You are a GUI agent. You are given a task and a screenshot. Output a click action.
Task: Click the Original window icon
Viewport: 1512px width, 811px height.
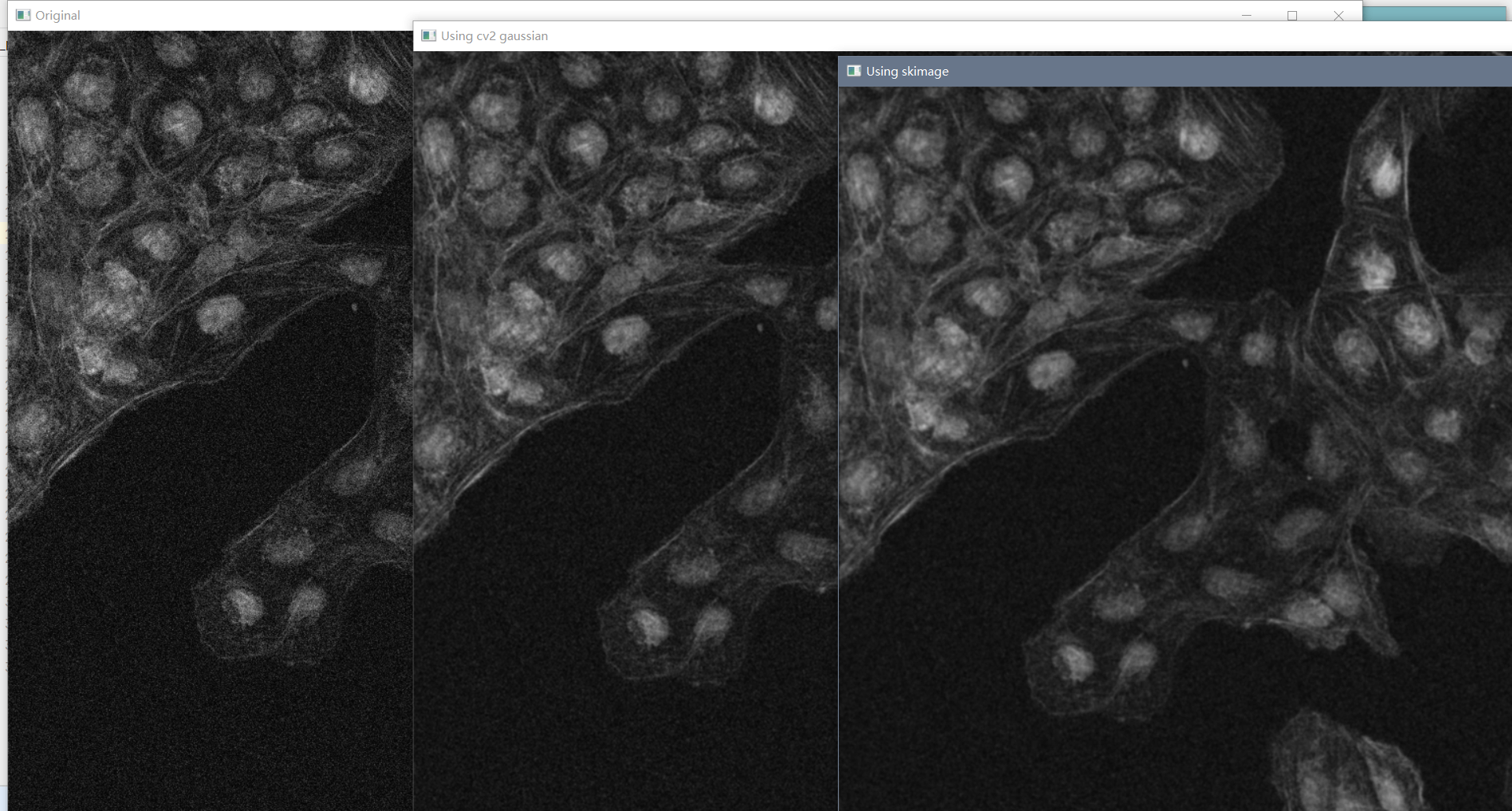(x=23, y=15)
